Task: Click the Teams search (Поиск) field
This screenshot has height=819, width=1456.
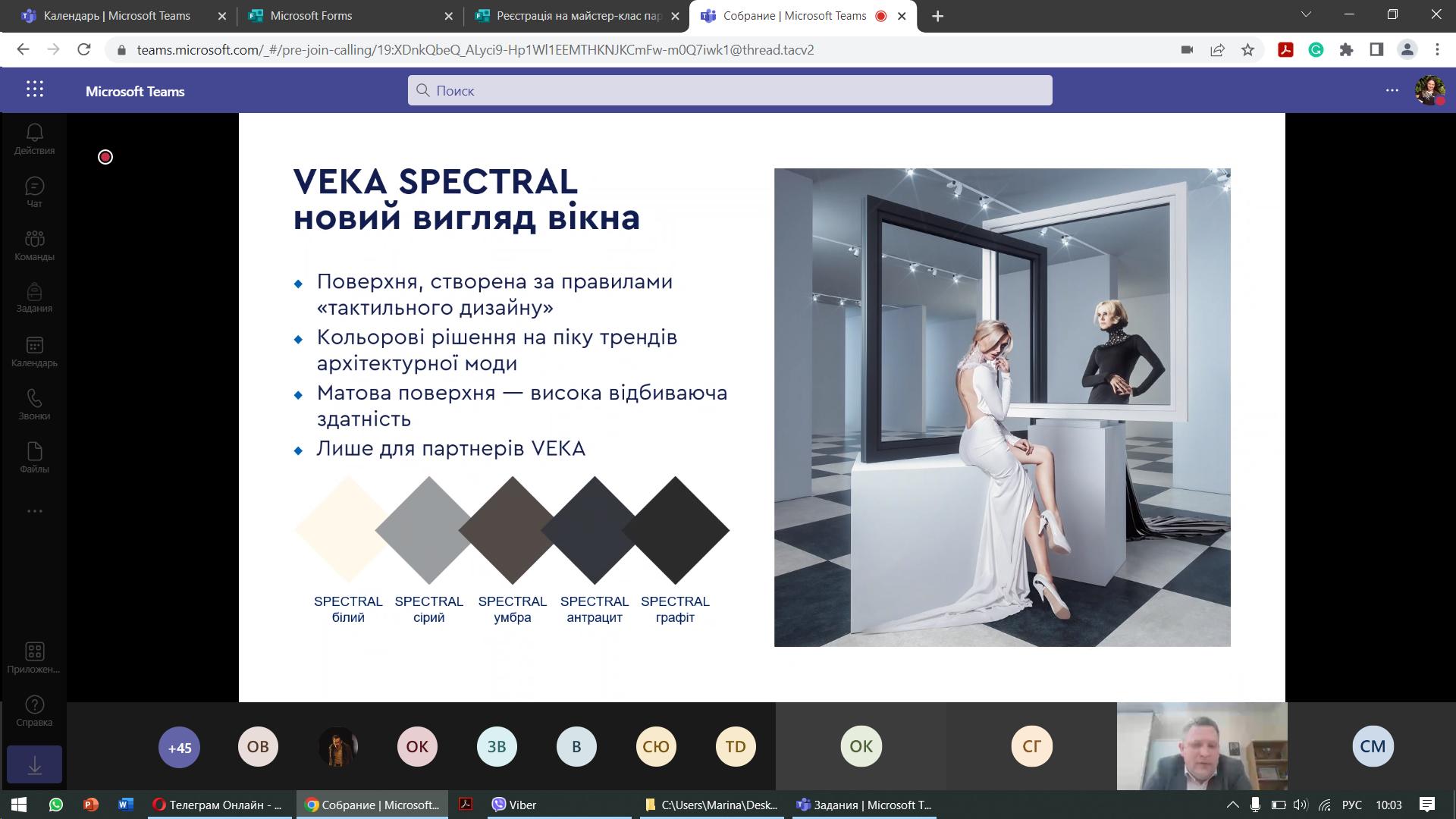Action: (730, 90)
